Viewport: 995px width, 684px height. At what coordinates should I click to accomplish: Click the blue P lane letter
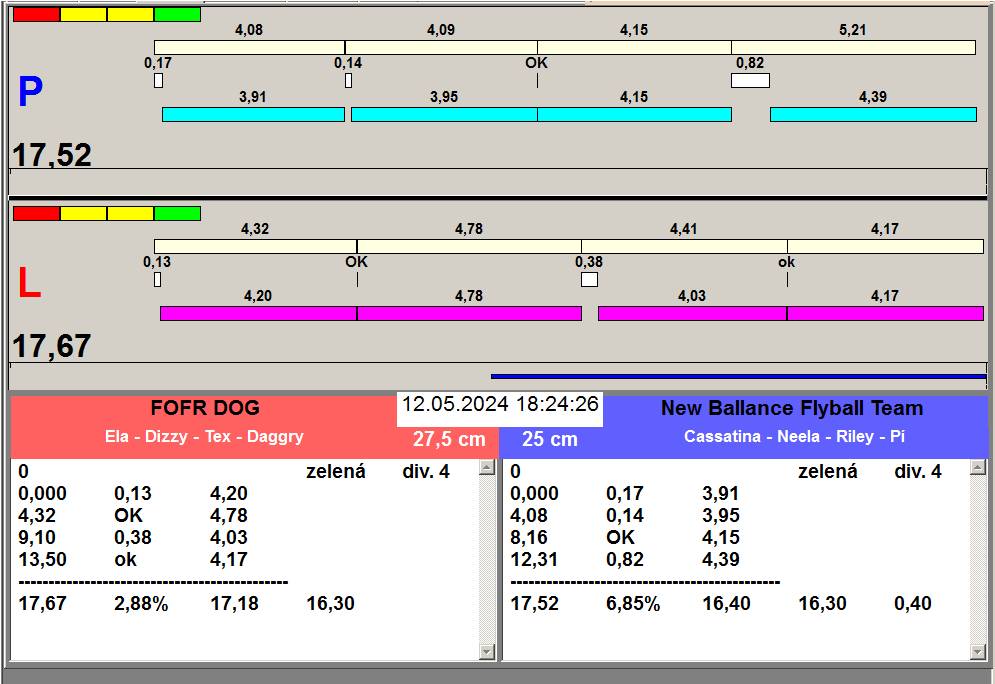pyautogui.click(x=30, y=91)
